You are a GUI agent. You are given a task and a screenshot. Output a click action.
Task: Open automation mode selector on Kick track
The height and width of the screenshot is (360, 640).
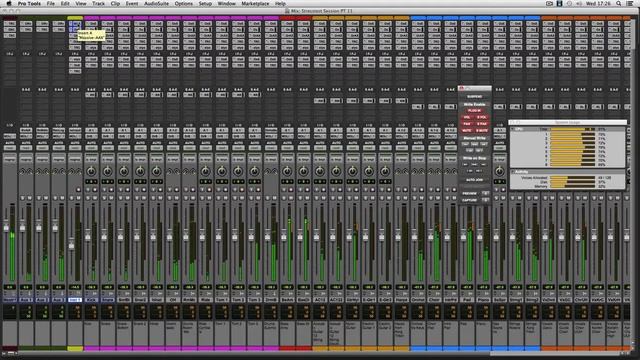pos(91,148)
